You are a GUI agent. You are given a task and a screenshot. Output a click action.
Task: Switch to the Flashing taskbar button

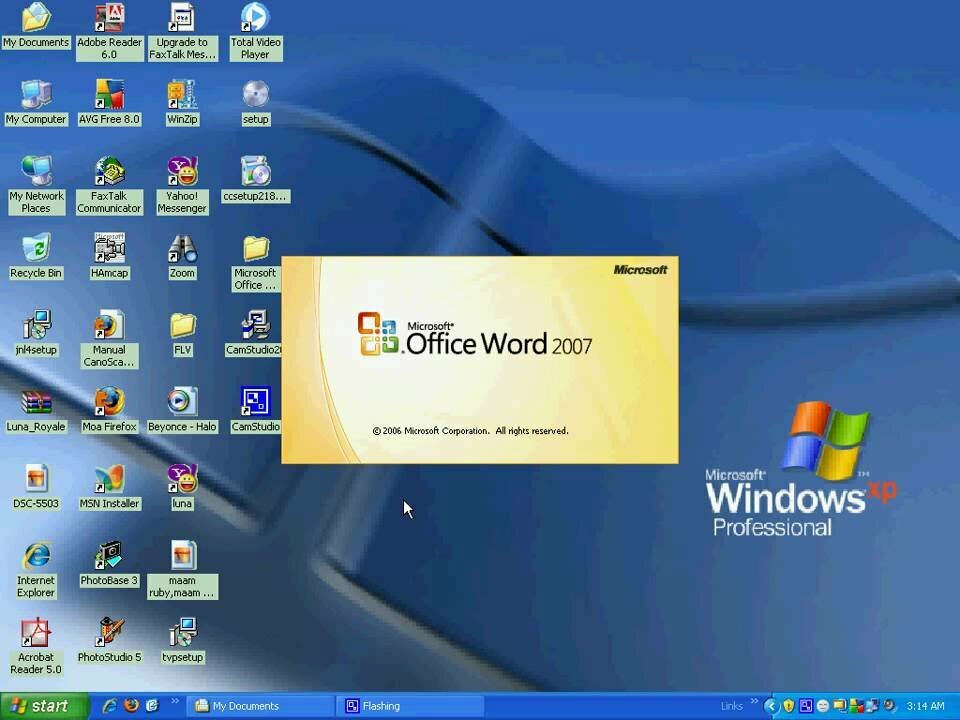click(x=410, y=707)
